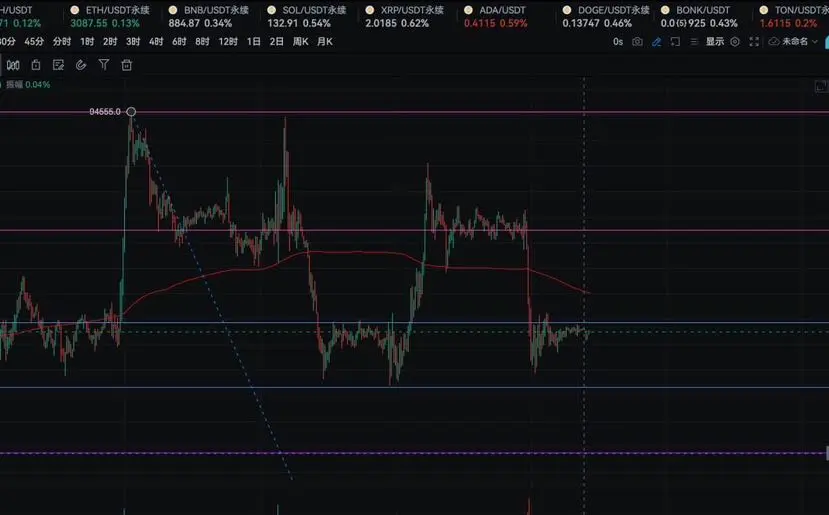Expand the 未命名 layout dropdown
Screen dimensions: 829x515
click(800, 42)
